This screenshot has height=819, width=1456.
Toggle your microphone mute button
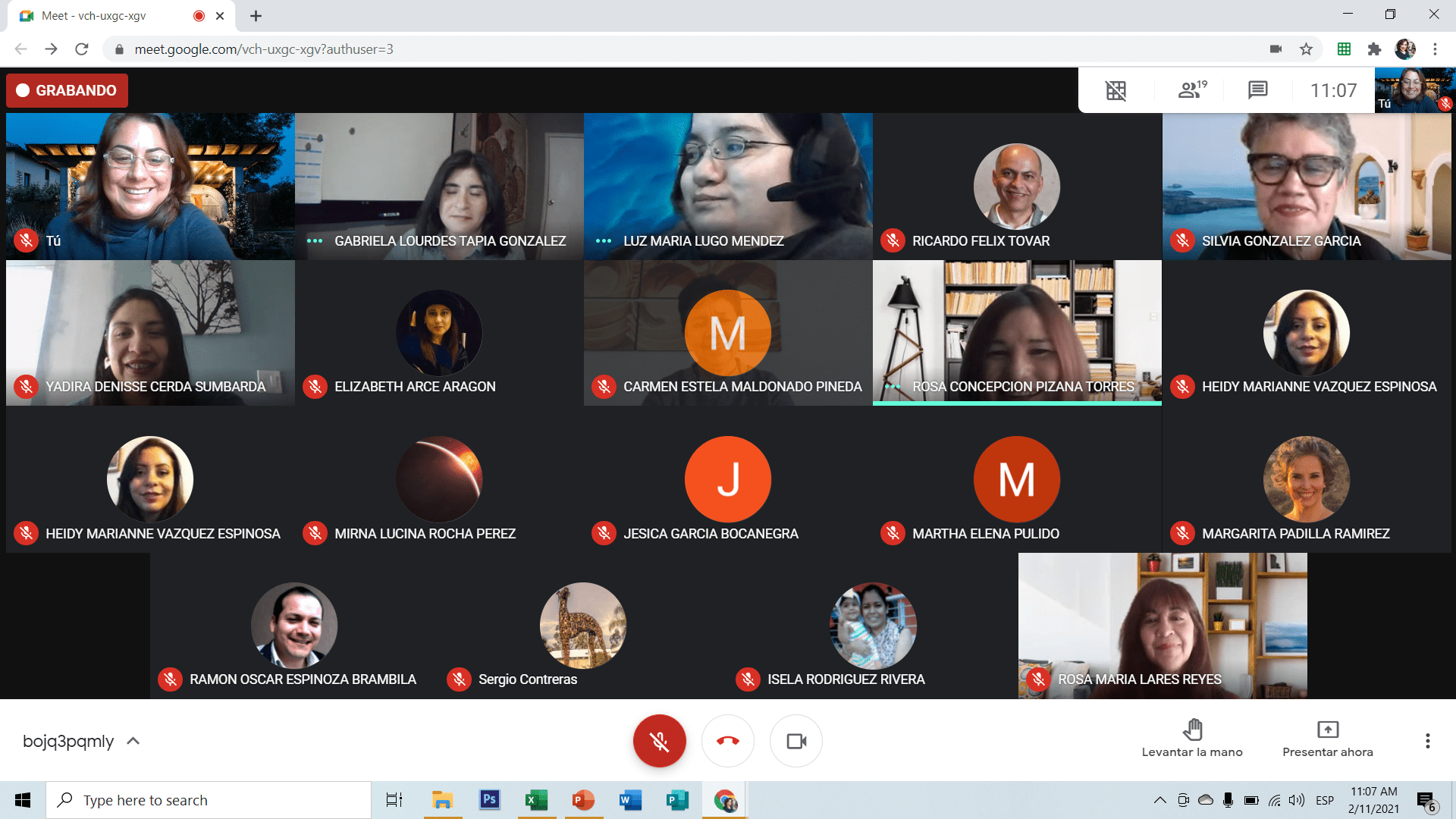click(x=659, y=741)
